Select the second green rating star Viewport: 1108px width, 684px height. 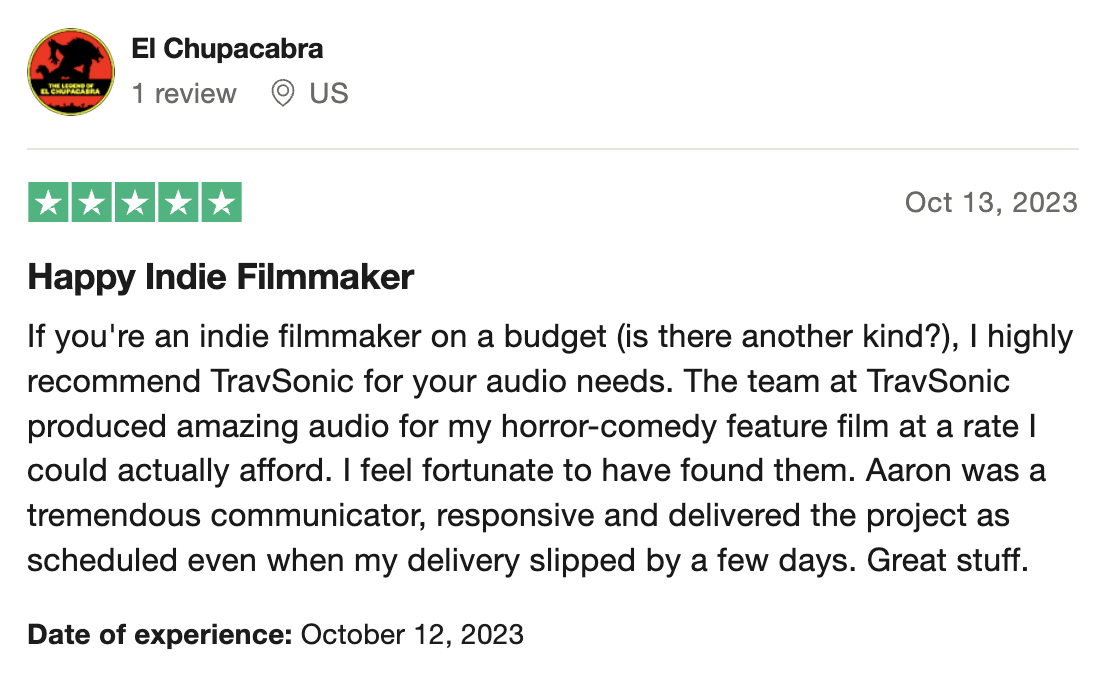91,203
